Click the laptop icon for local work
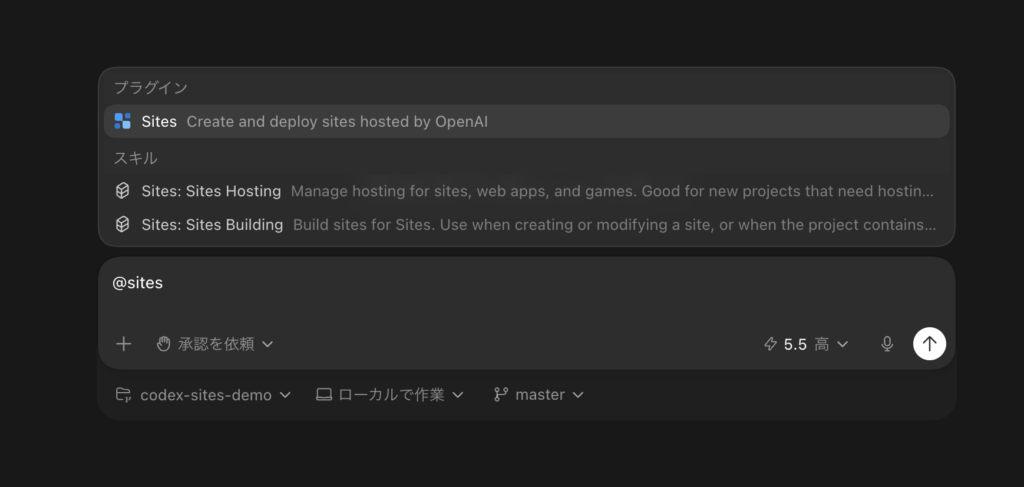This screenshot has width=1024, height=487. tap(324, 394)
